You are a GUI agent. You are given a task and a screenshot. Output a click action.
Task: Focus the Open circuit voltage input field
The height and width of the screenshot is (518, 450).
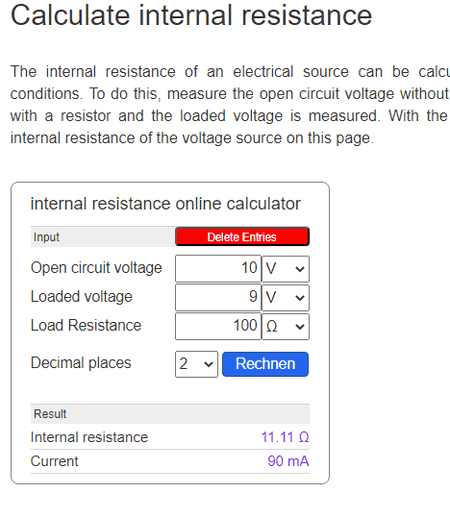[218, 268]
